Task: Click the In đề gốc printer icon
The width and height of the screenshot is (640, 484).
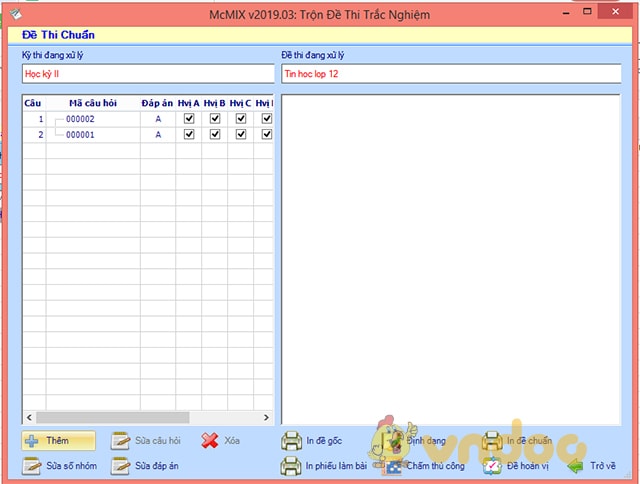Action: pos(291,441)
